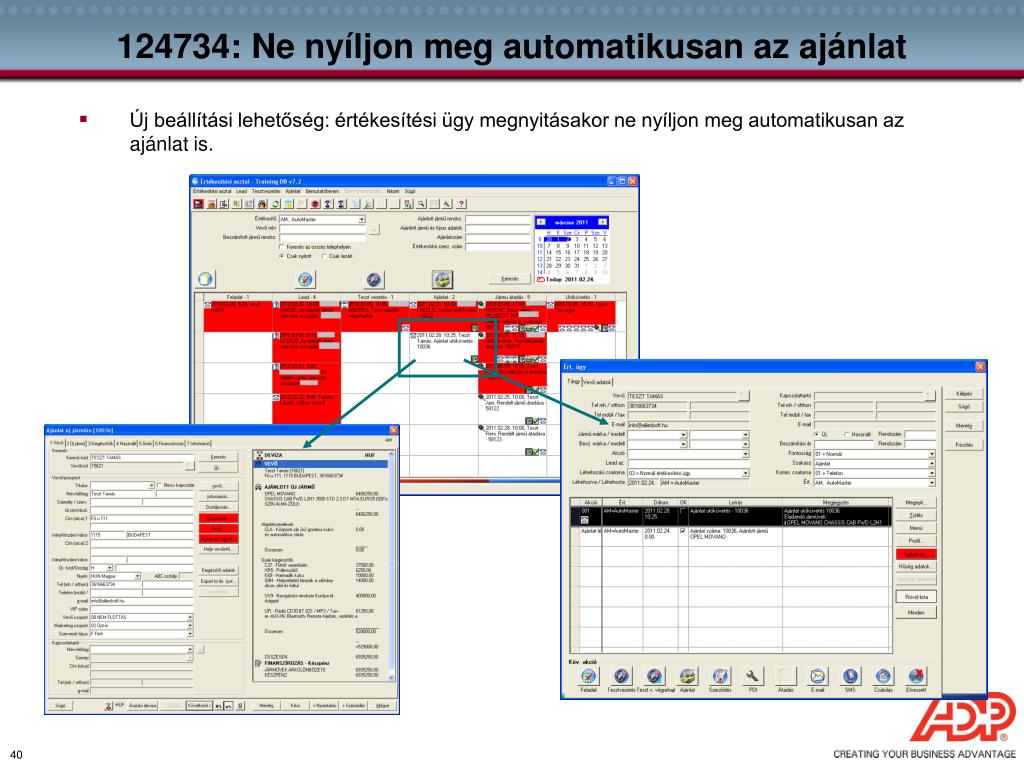Click the Feladat icon in Köv. akció bar
This screenshot has width=1024, height=768.
[588, 676]
